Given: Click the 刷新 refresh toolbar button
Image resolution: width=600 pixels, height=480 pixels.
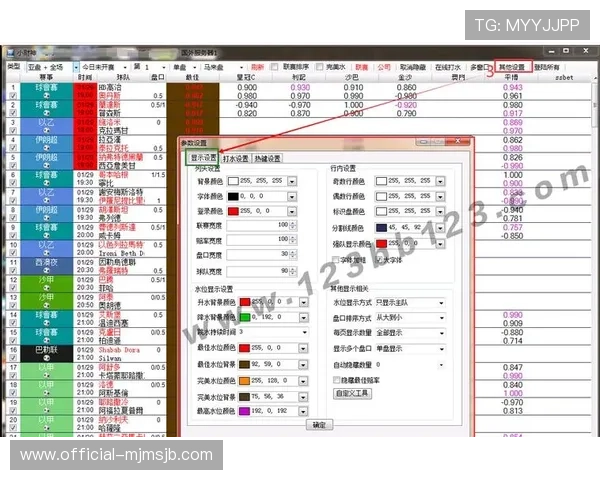Looking at the screenshot, I should [257, 66].
